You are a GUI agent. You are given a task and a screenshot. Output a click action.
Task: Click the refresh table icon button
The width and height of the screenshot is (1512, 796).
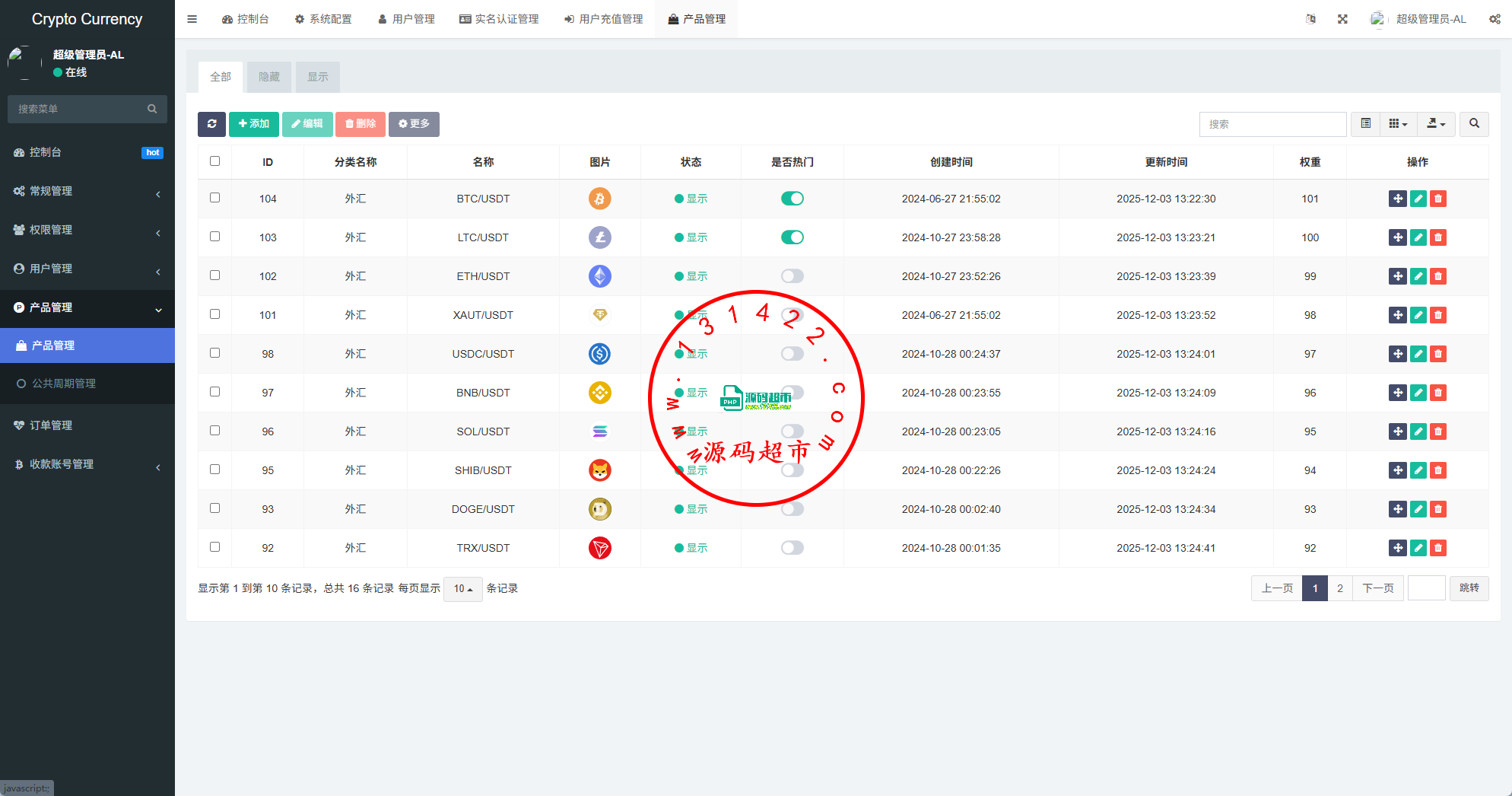click(211, 124)
